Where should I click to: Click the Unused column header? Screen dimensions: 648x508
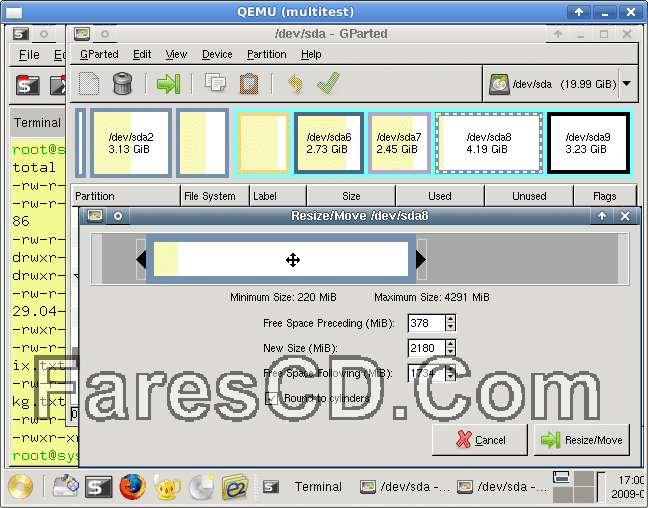(x=529, y=196)
